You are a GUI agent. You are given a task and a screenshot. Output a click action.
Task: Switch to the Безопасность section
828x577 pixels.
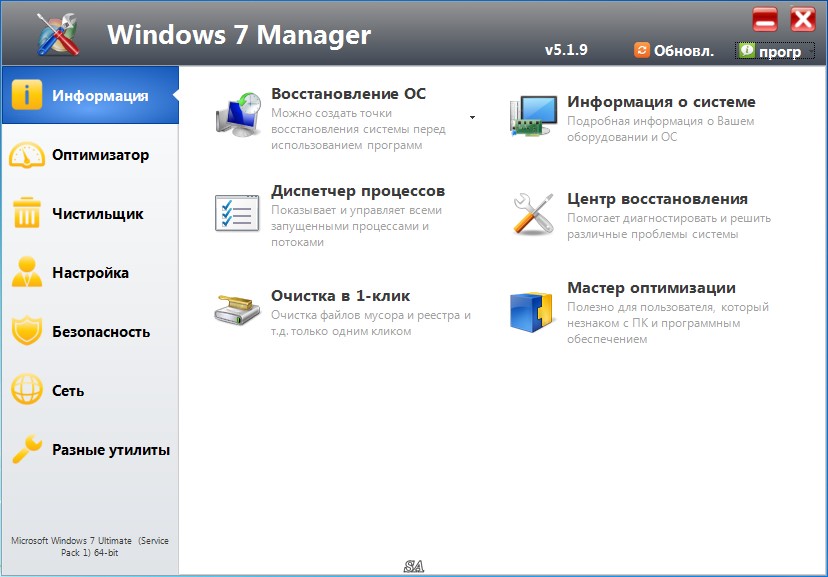pos(91,332)
